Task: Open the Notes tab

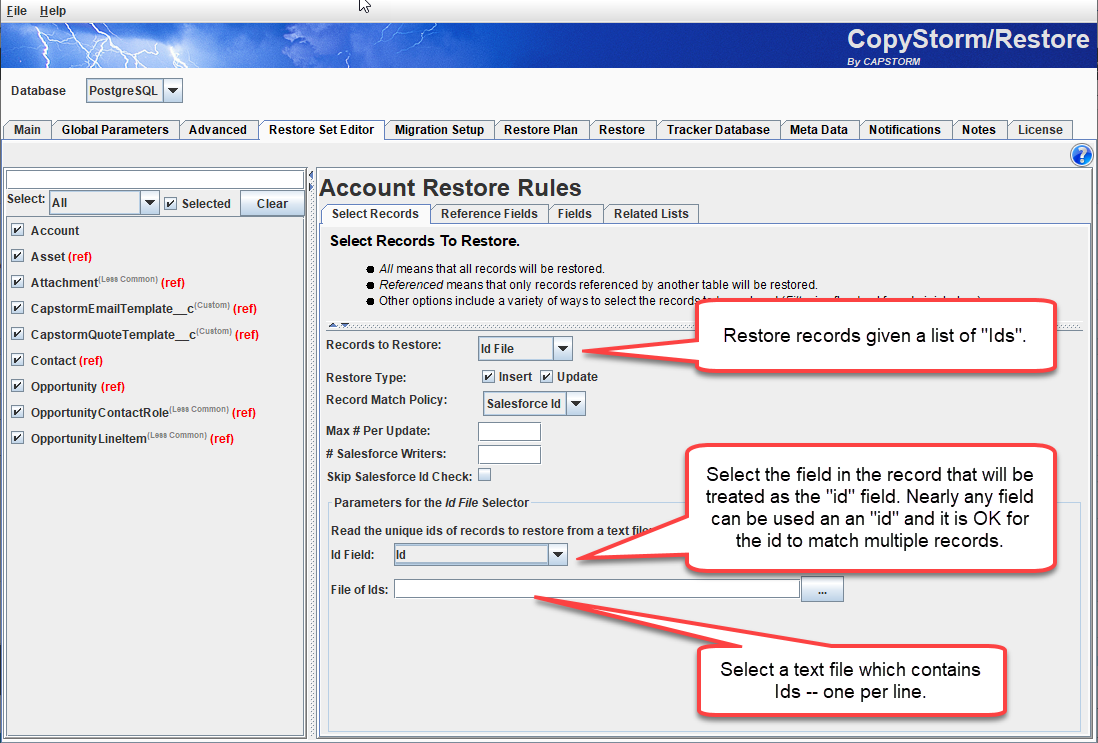Action: (978, 130)
